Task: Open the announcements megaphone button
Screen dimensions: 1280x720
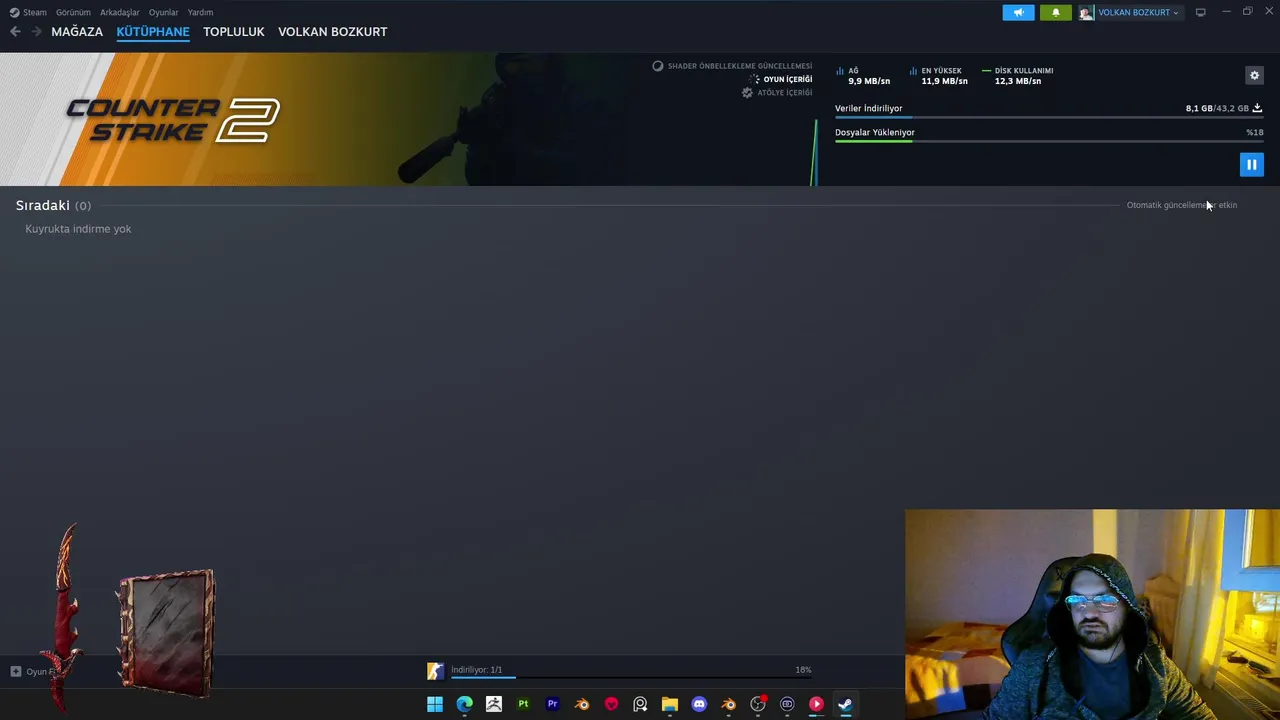Action: tap(1018, 12)
